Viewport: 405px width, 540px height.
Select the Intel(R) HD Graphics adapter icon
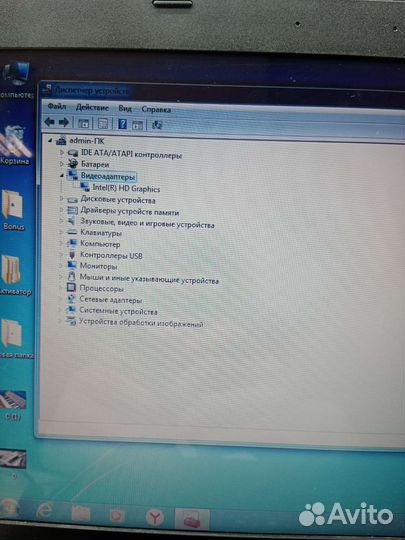coord(85,187)
